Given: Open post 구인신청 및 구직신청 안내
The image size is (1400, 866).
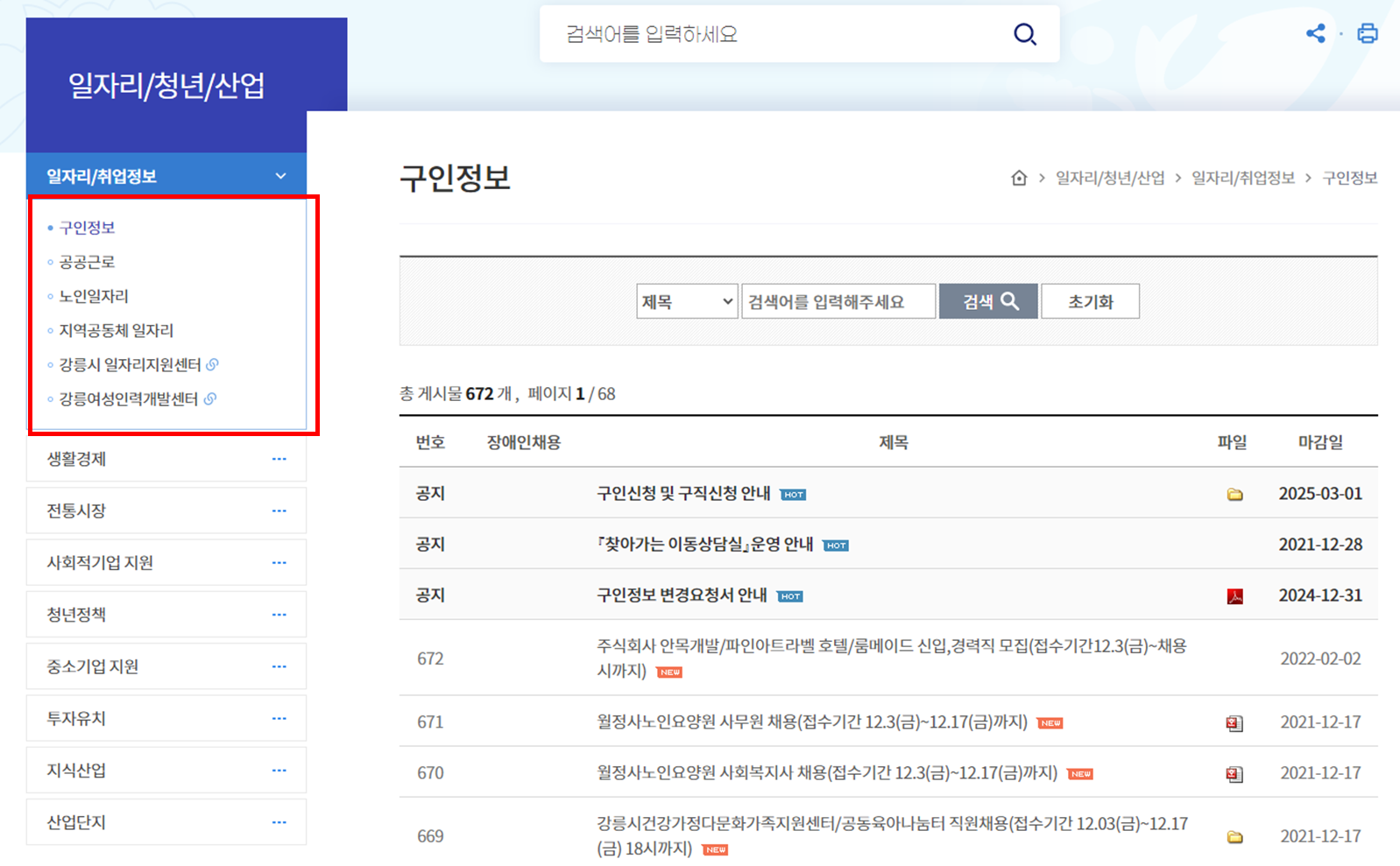Looking at the screenshot, I should point(683,493).
